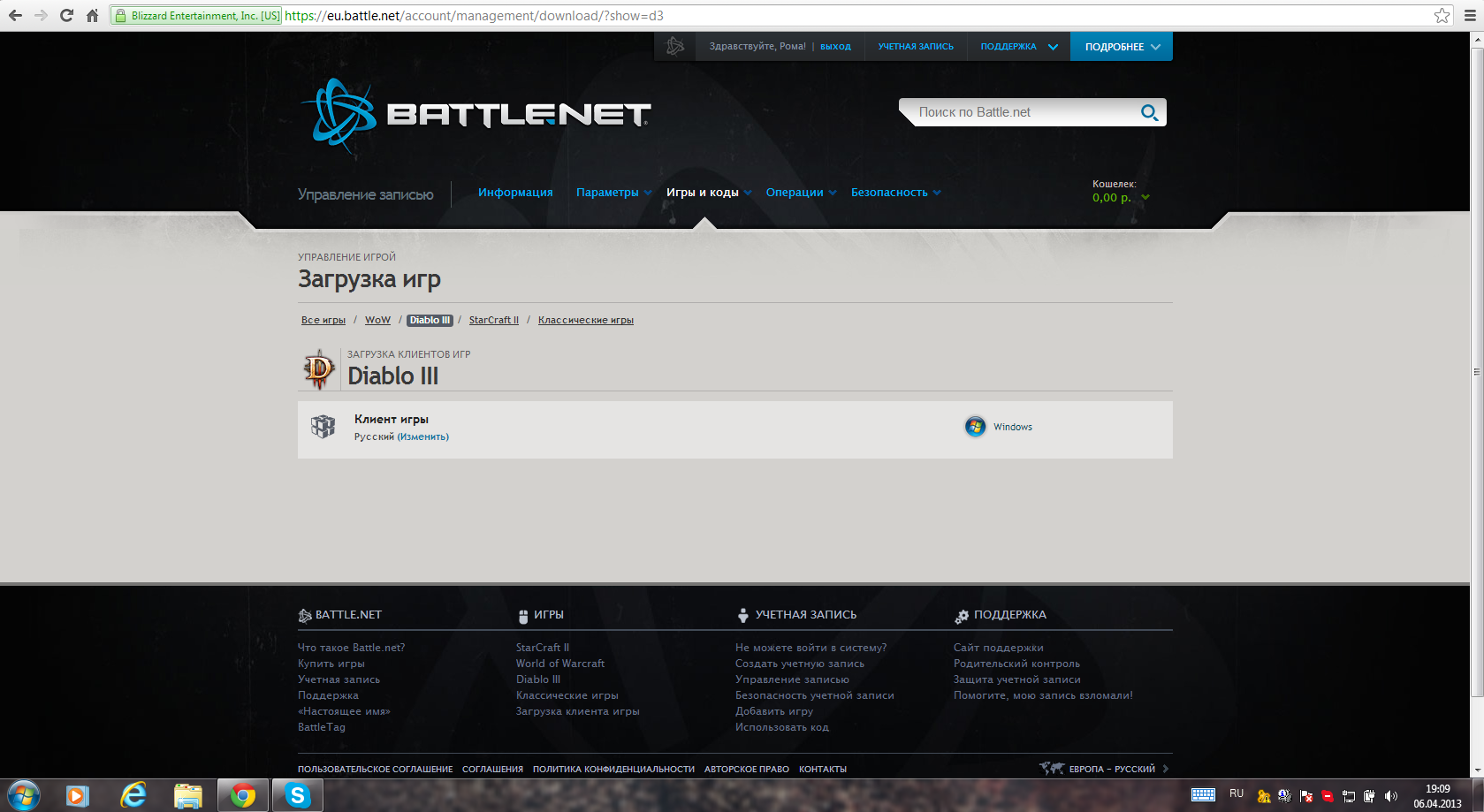The height and width of the screenshot is (812, 1484).
Task: Click footer link Не можете войти в систему?
Action: [811, 648]
